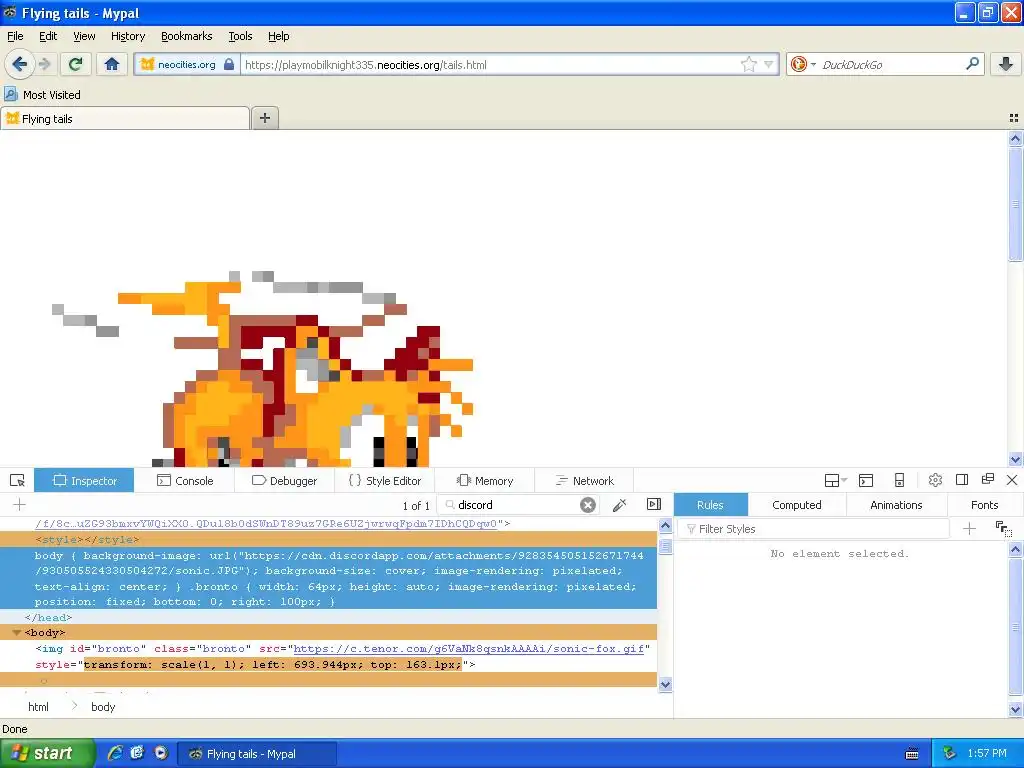Open a new tab with plus button
This screenshot has height=768, width=1024.
pyautogui.click(x=264, y=118)
